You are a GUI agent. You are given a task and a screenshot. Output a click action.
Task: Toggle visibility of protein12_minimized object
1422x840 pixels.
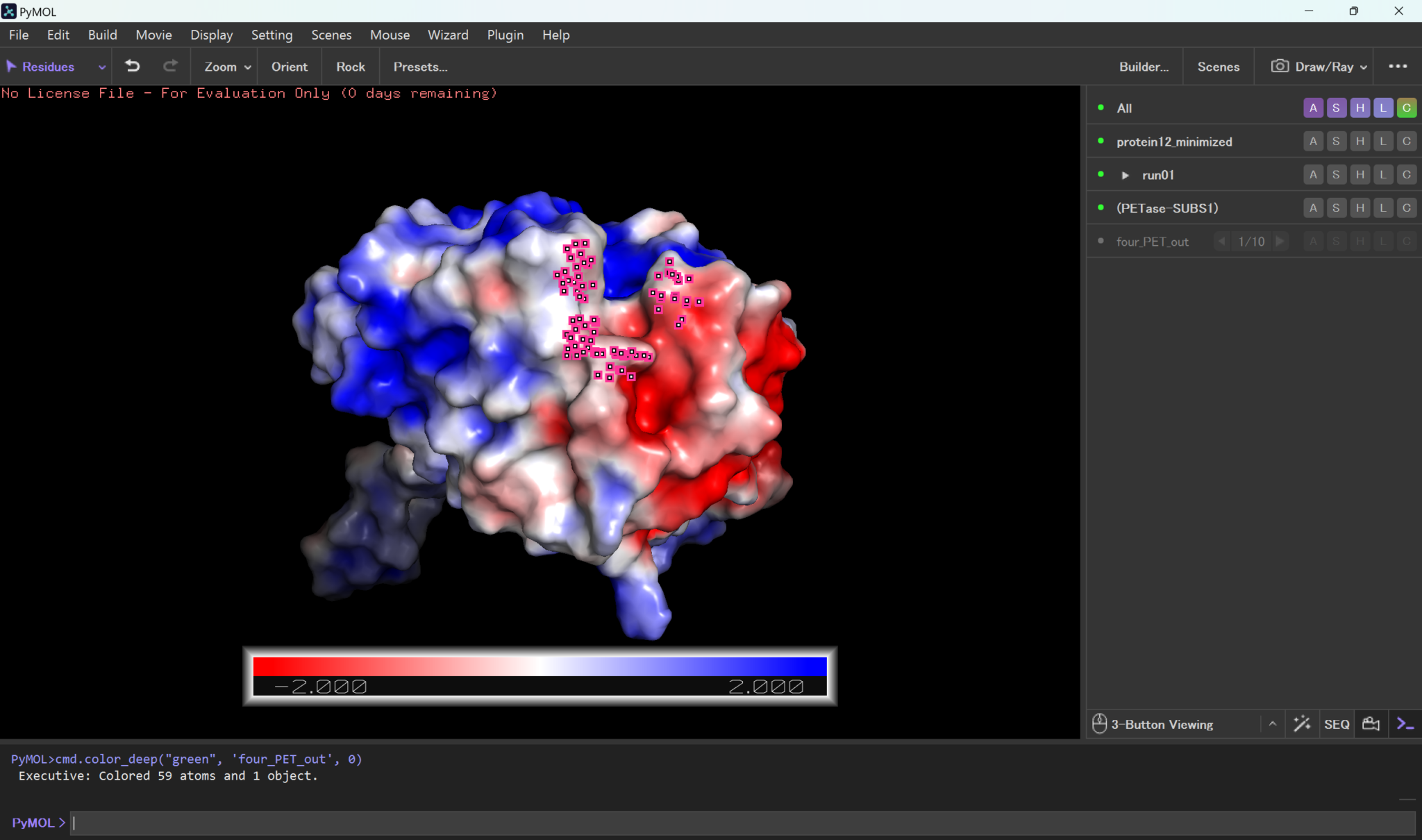pyautogui.click(x=1101, y=142)
